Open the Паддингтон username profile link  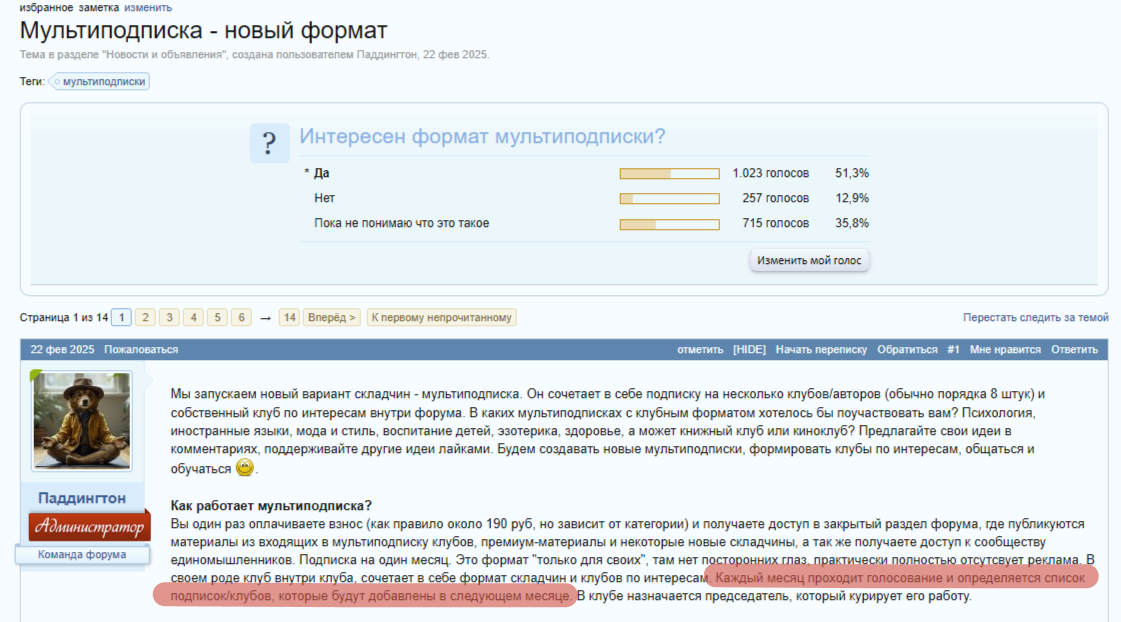82,498
